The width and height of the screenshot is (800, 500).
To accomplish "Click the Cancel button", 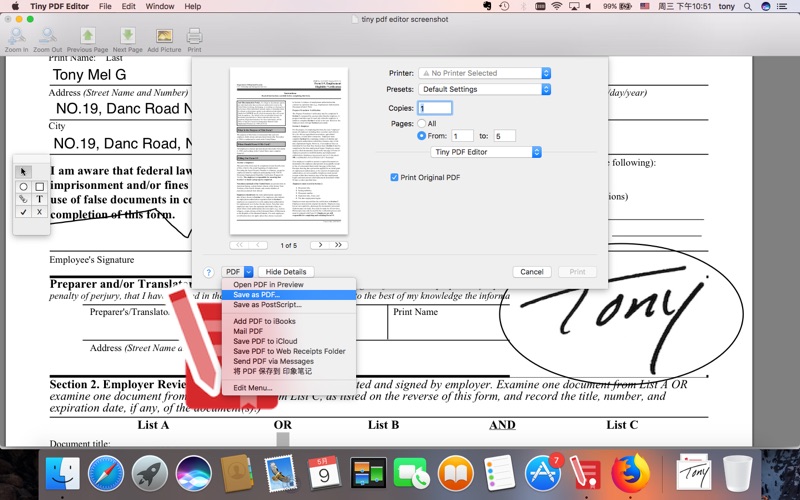I will (x=532, y=272).
